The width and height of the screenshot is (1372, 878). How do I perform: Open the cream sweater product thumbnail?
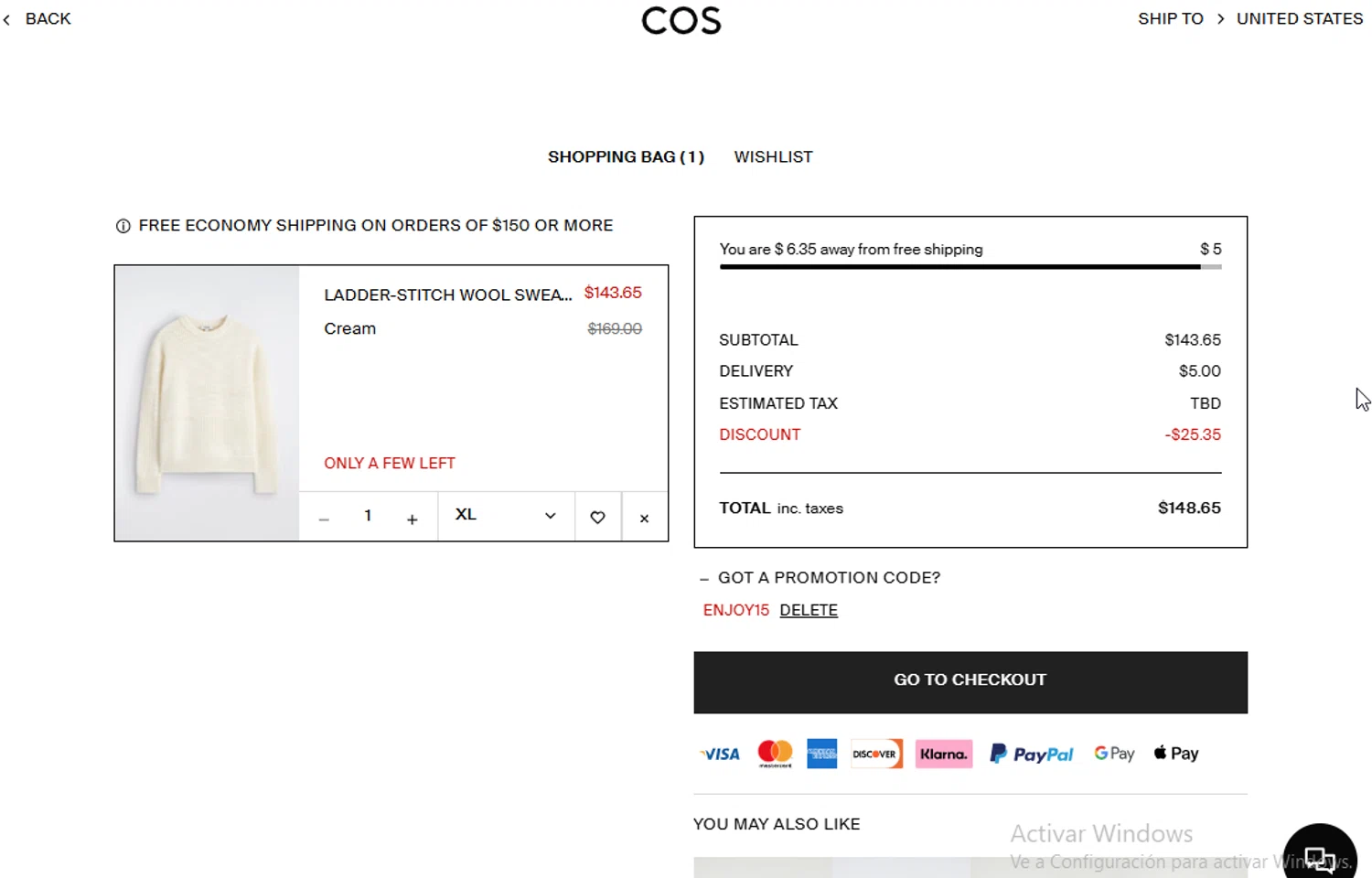pos(207,403)
